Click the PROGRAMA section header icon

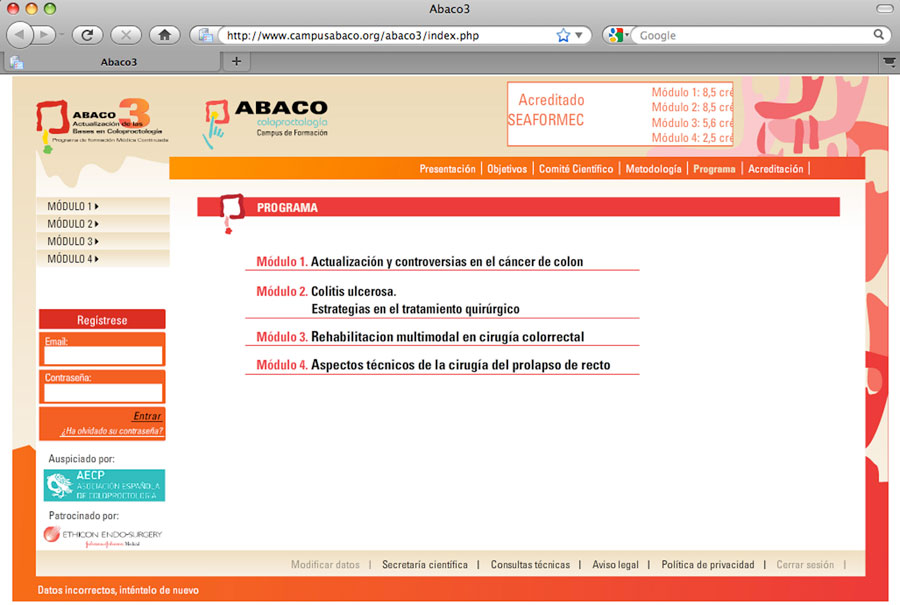tap(232, 212)
